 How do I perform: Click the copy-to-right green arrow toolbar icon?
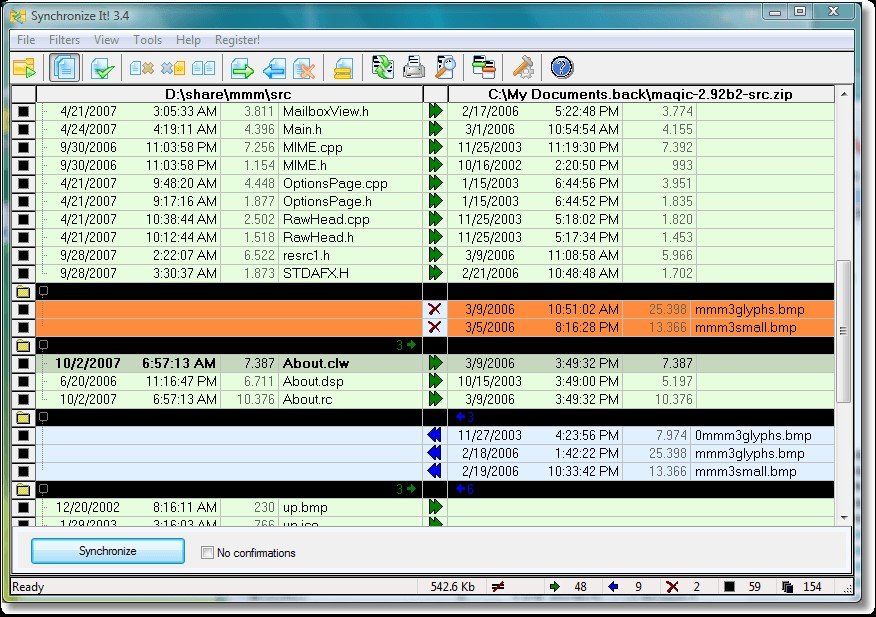click(x=242, y=69)
